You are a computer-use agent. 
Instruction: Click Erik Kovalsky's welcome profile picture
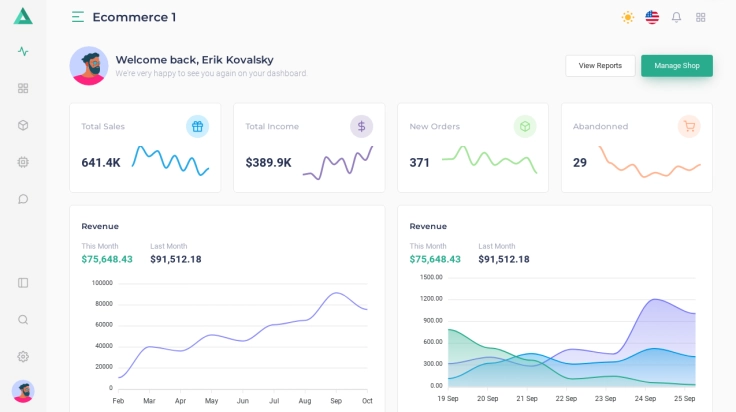click(89, 66)
